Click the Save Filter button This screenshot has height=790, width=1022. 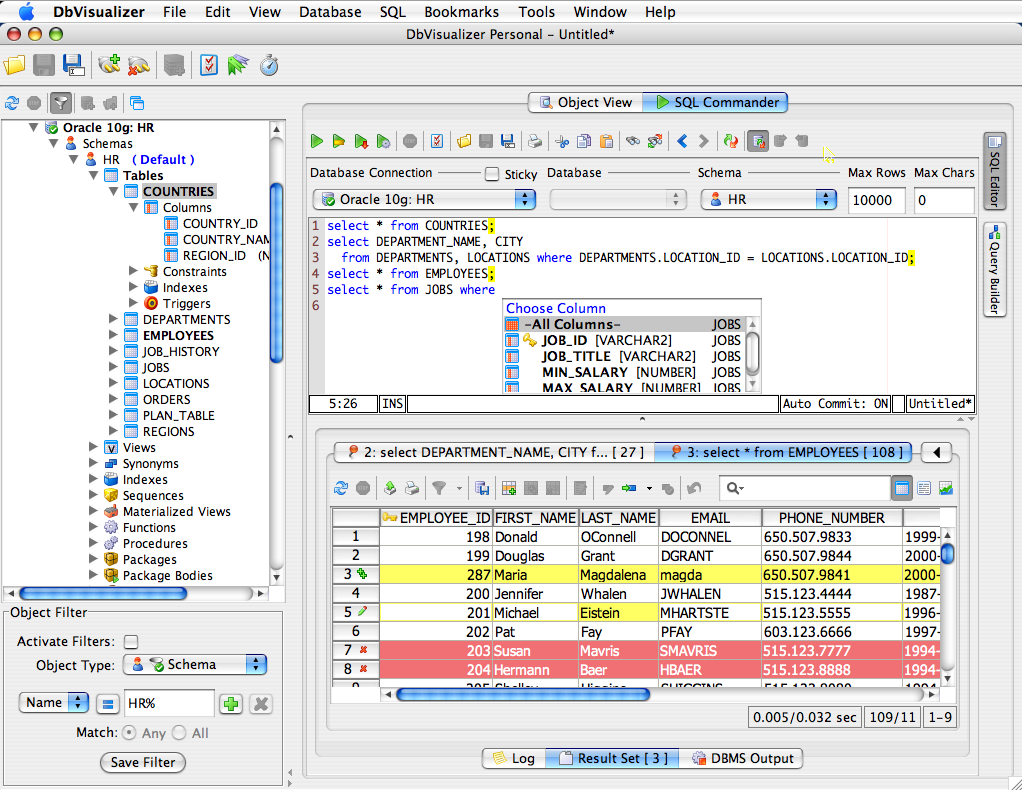coord(143,762)
